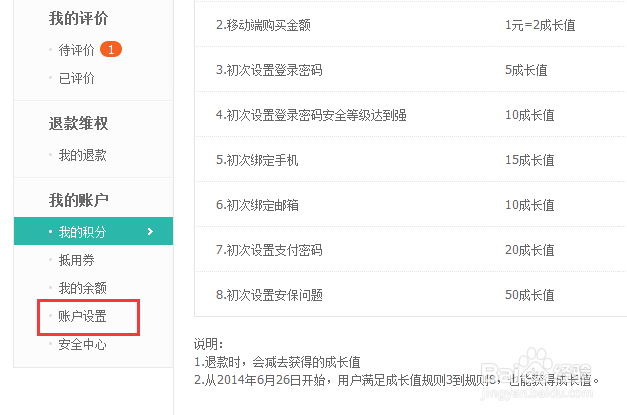This screenshot has width=627, height=415.
Task: Go to 我的退款 refunds page
Action: point(82,156)
